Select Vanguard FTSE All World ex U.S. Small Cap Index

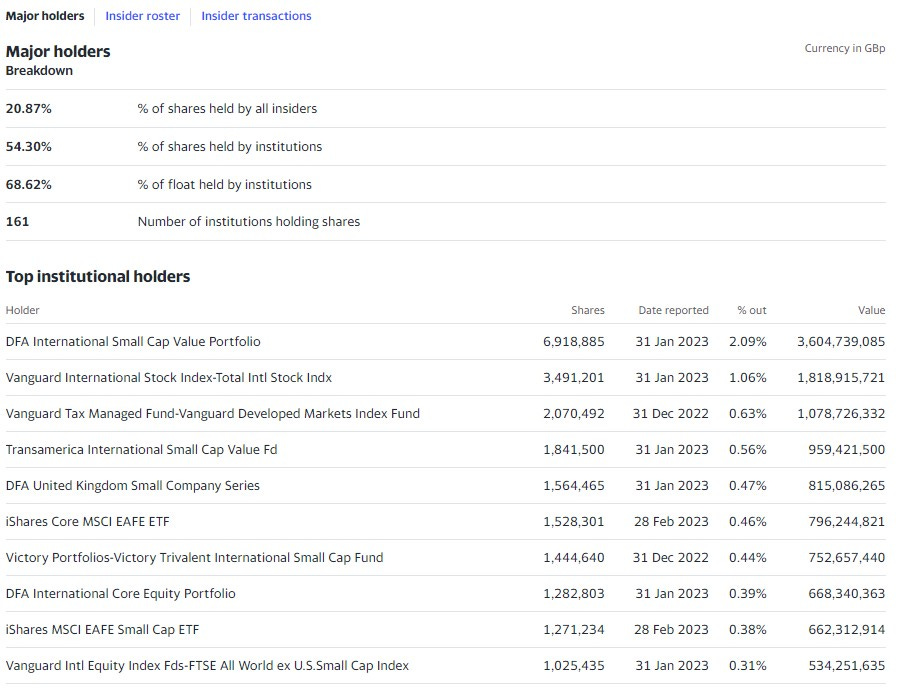tap(207, 665)
